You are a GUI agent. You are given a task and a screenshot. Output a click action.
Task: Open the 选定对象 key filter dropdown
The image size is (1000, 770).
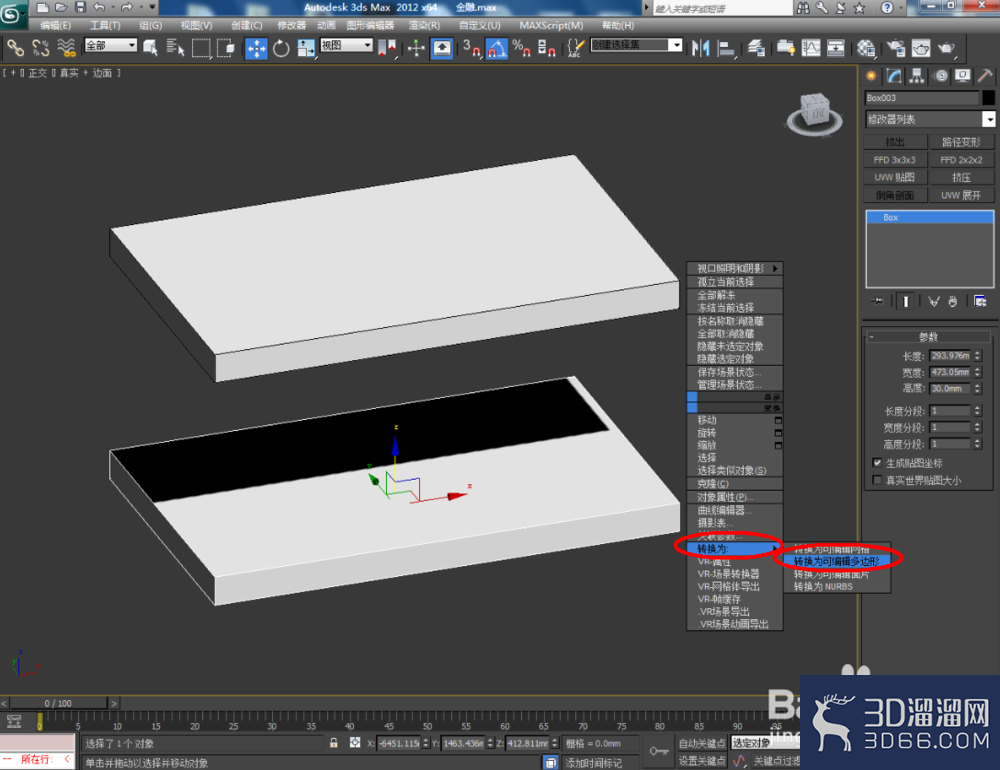click(x=765, y=743)
